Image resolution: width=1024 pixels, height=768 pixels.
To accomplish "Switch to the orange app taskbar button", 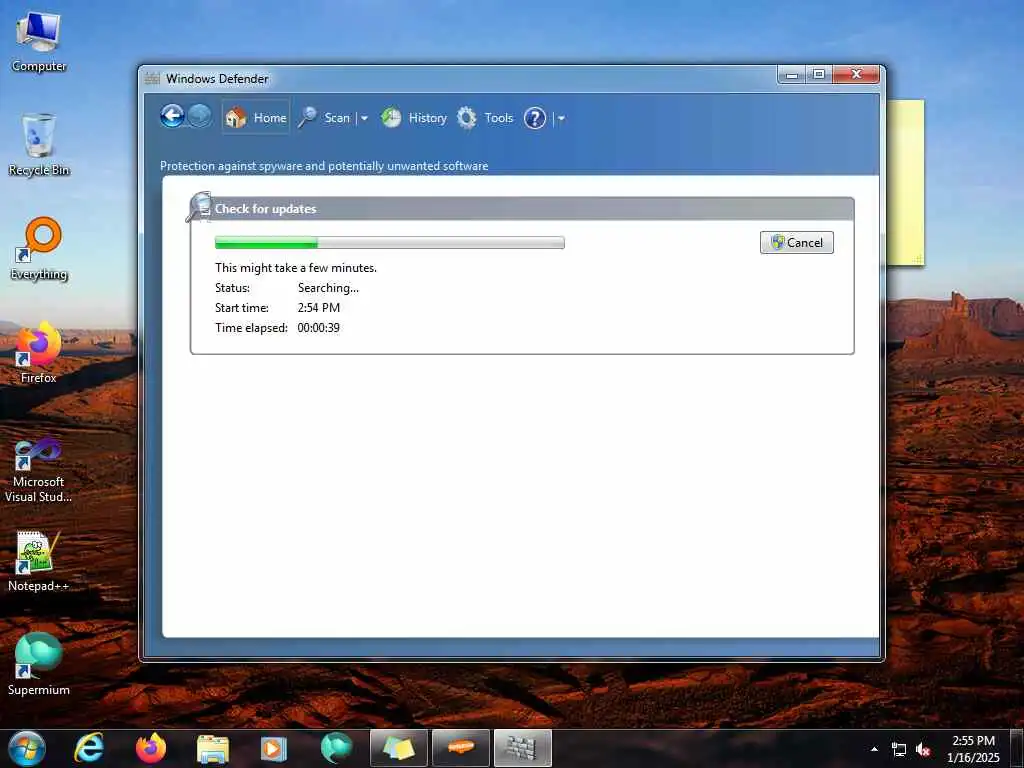I will 460,748.
